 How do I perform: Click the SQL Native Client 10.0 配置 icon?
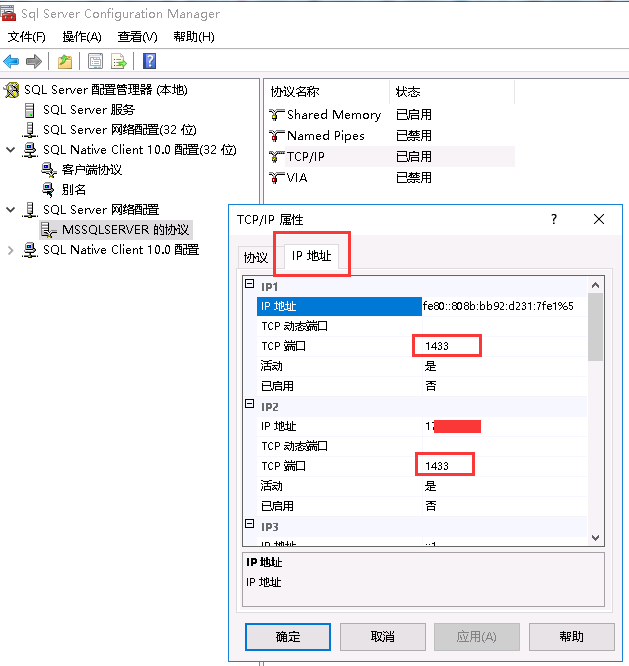coord(30,250)
